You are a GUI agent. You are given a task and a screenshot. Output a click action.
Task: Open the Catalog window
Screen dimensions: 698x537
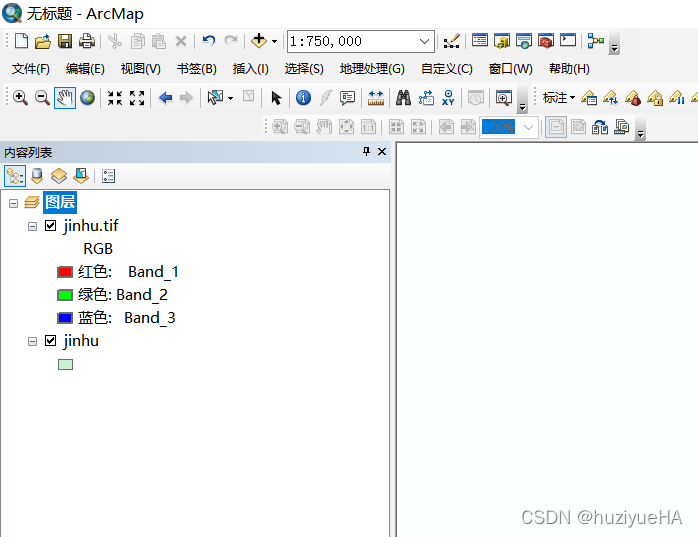pos(502,41)
